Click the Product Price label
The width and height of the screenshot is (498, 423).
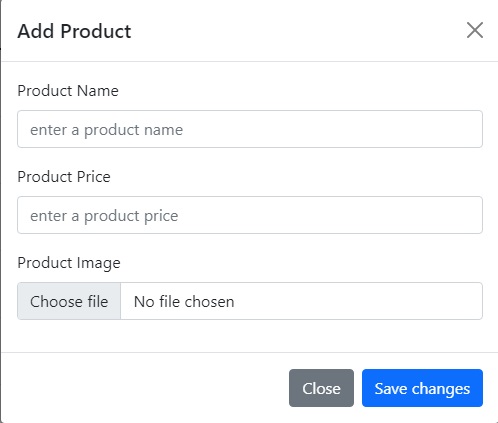click(64, 177)
